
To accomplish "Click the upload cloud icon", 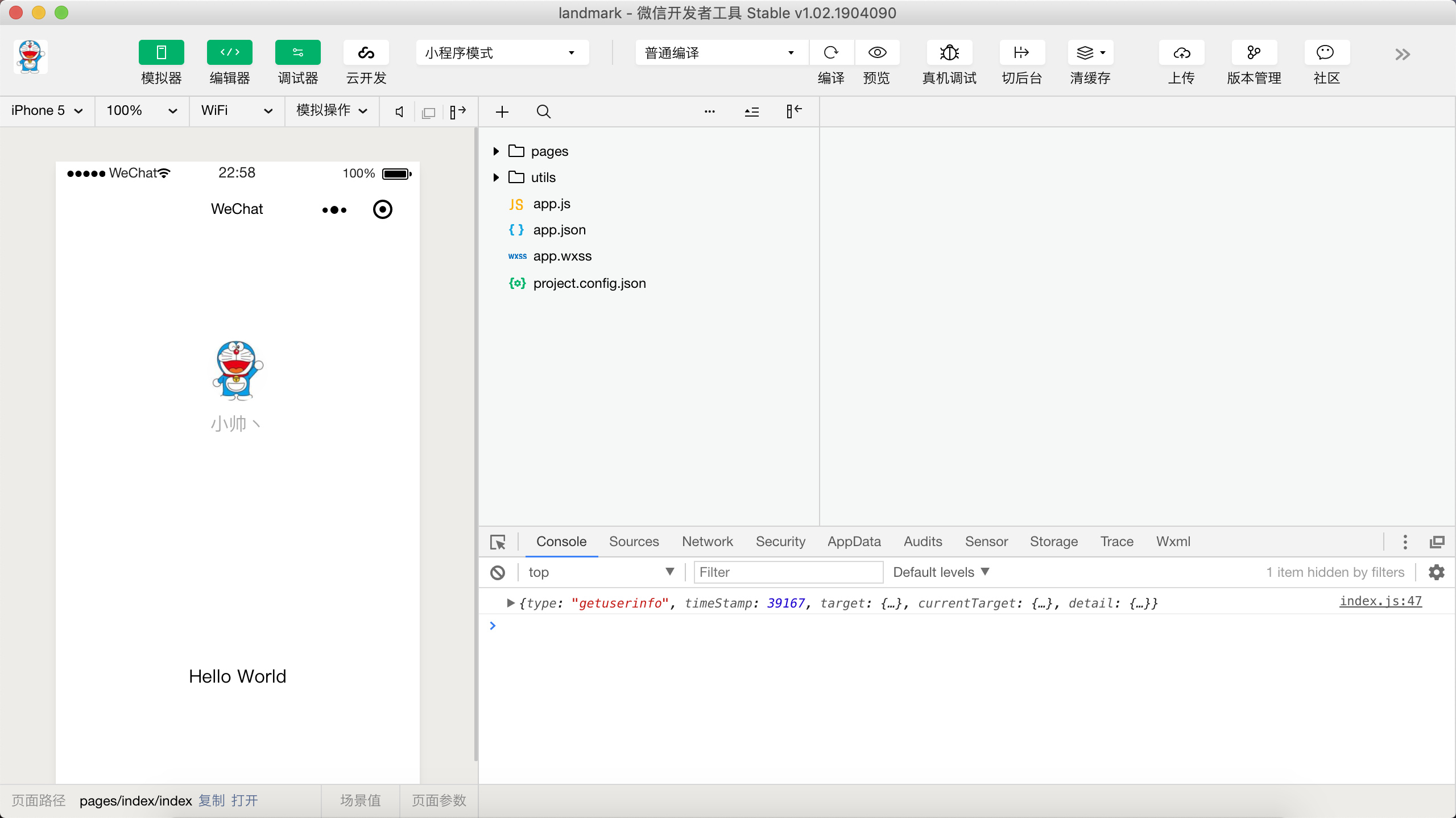I will [x=1181, y=53].
